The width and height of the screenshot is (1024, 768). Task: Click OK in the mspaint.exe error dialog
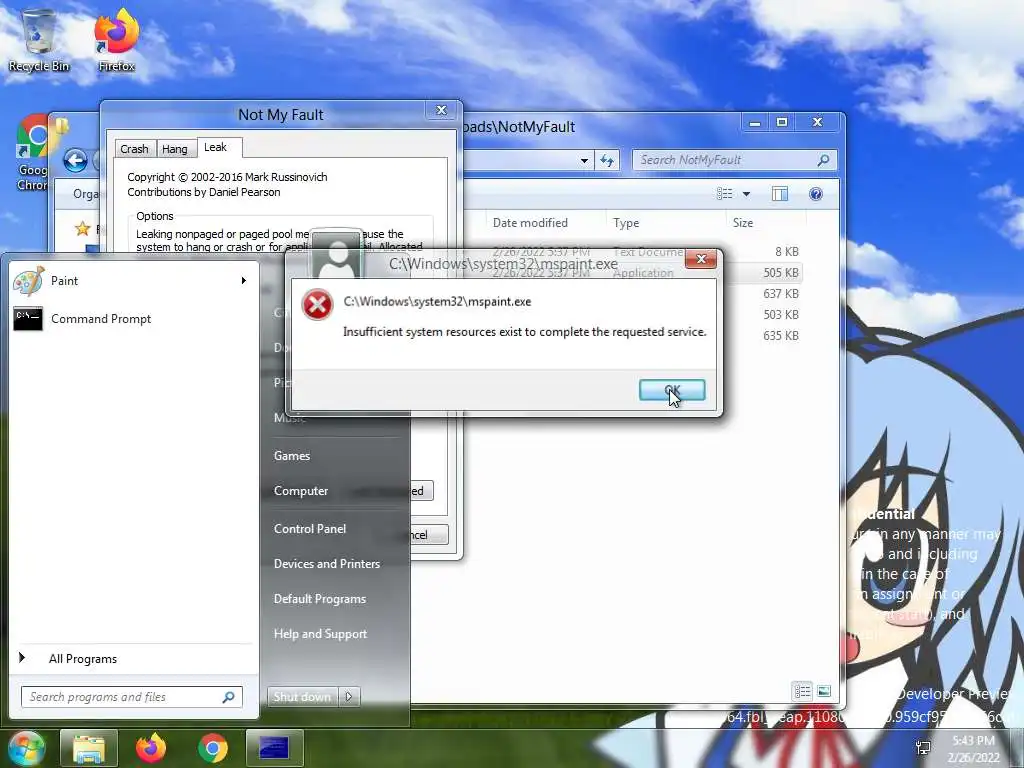coord(672,390)
